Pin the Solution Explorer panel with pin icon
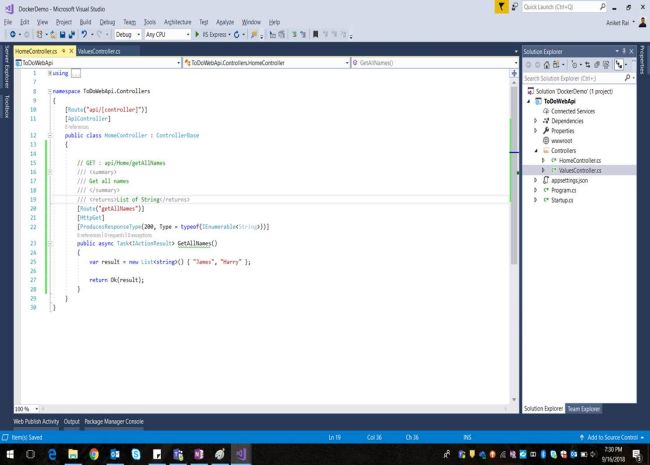This screenshot has width=650, height=465. (x=624, y=51)
